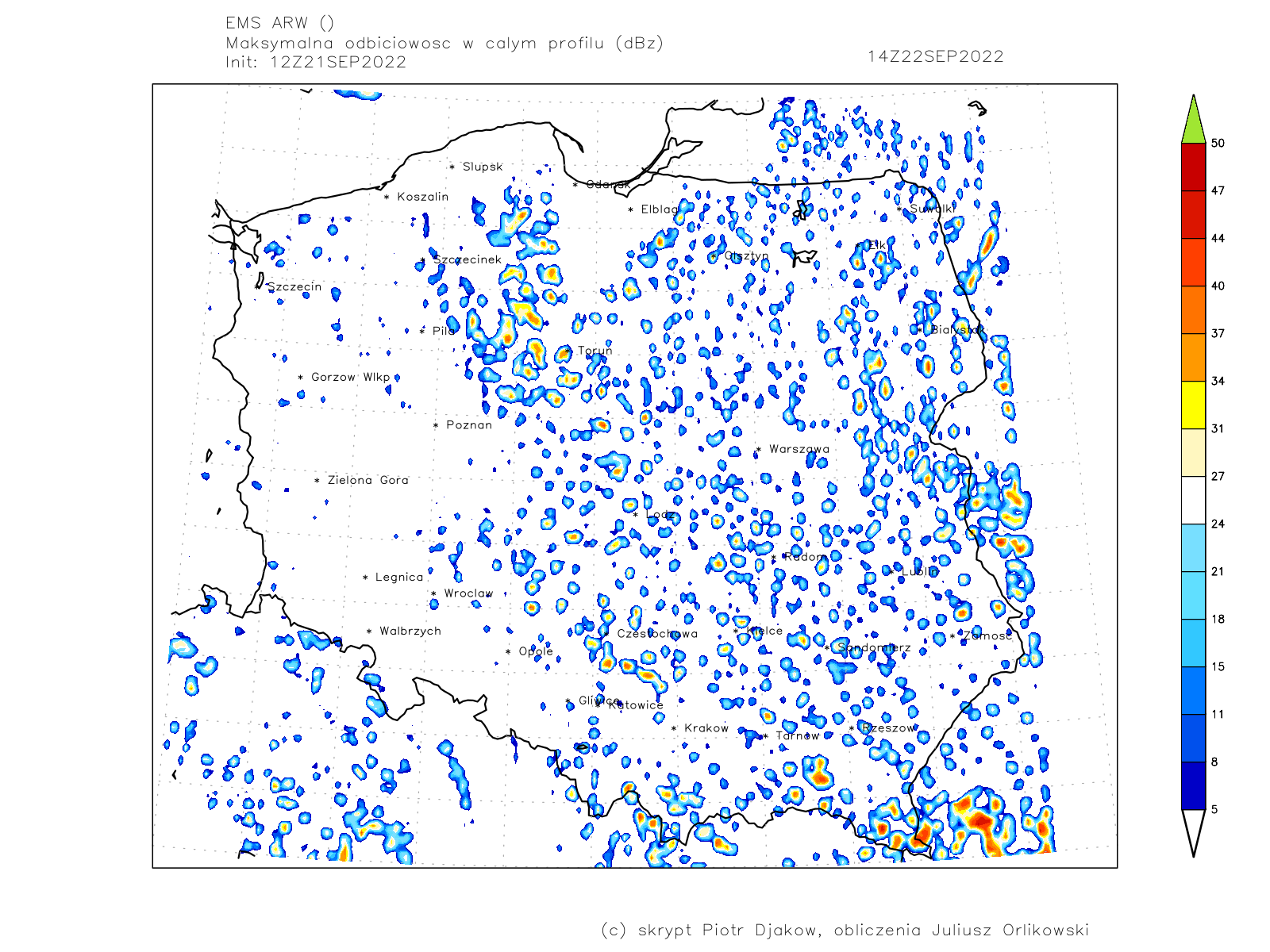Viewport: 1270px width, 952px height.
Task: Click the Radom city label
Action: coord(806,557)
